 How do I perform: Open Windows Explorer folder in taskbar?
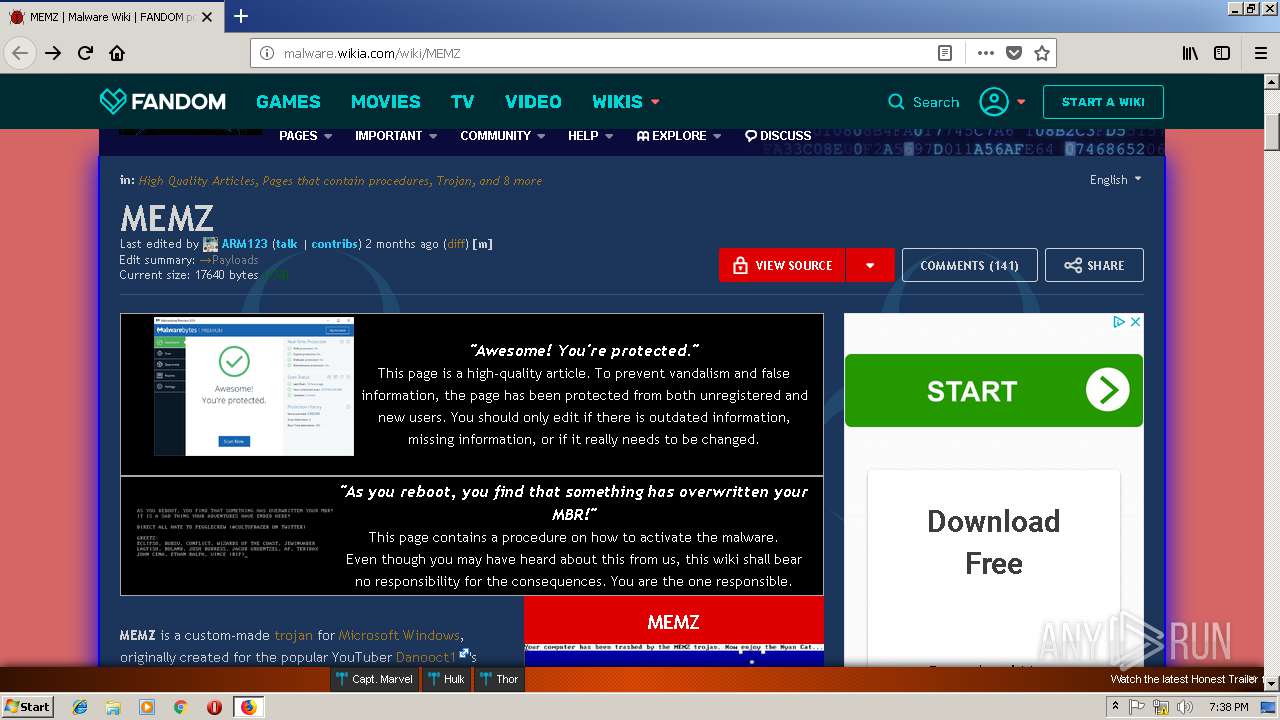point(113,707)
